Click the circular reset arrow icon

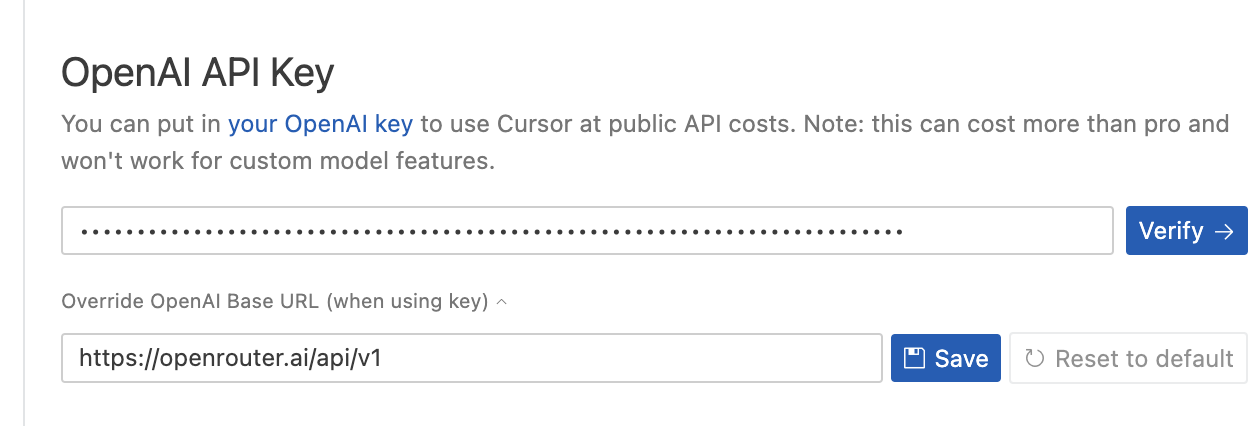click(1035, 358)
